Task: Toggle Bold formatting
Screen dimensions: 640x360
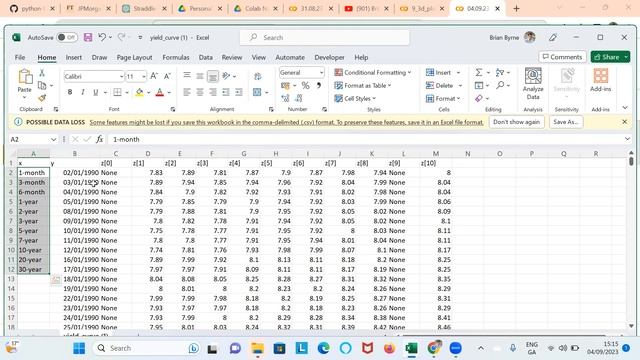Action: [70, 92]
